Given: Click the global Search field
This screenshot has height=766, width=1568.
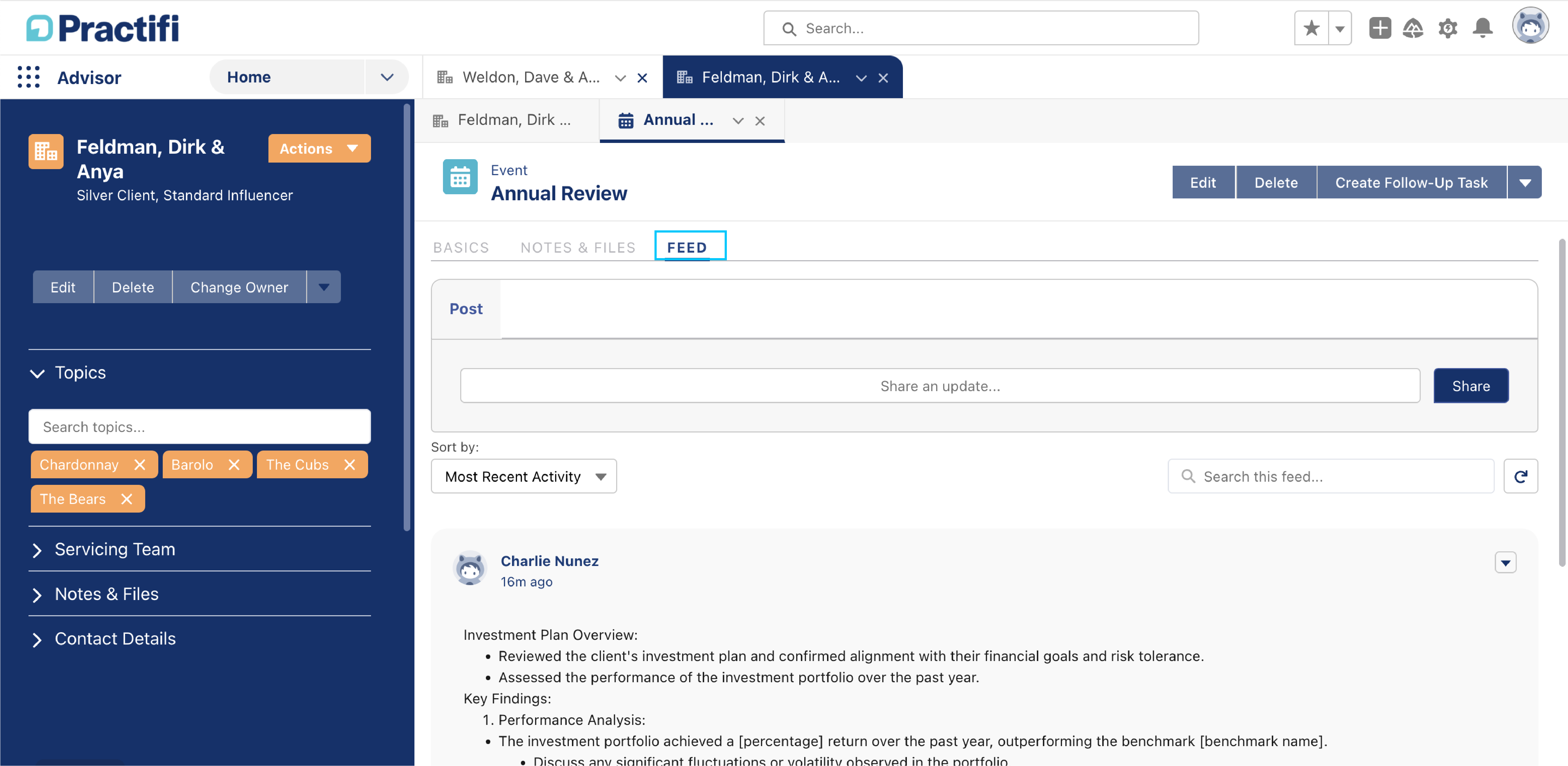Looking at the screenshot, I should (981, 28).
